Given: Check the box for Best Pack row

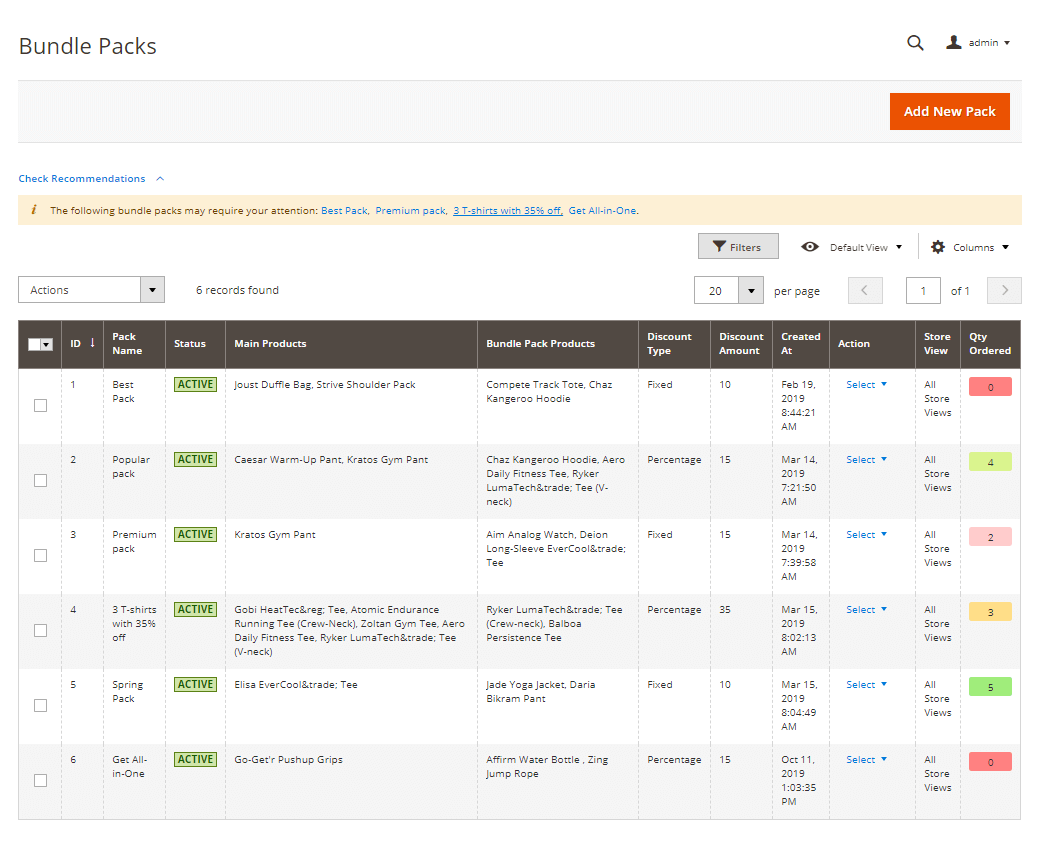Looking at the screenshot, I should 40,405.
